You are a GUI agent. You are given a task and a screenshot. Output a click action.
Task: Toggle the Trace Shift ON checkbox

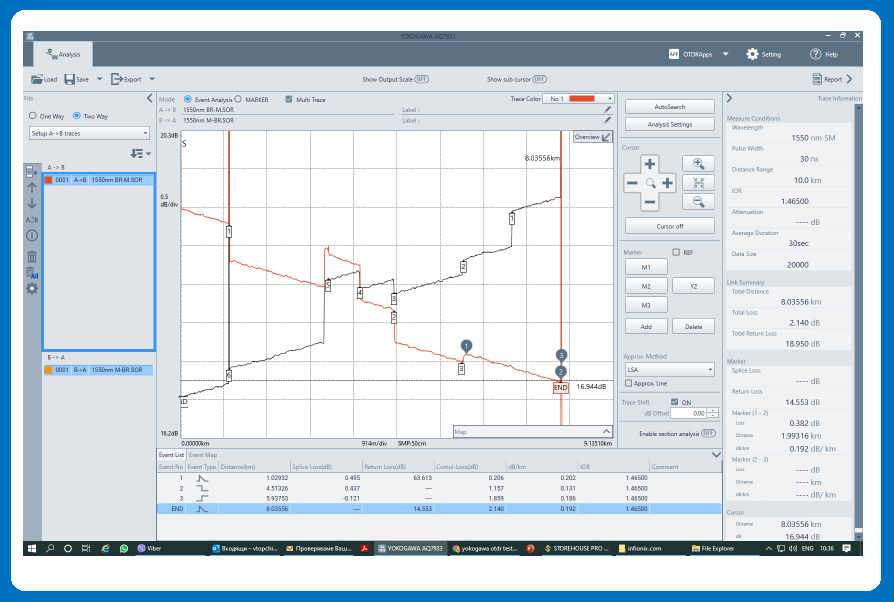[674, 402]
